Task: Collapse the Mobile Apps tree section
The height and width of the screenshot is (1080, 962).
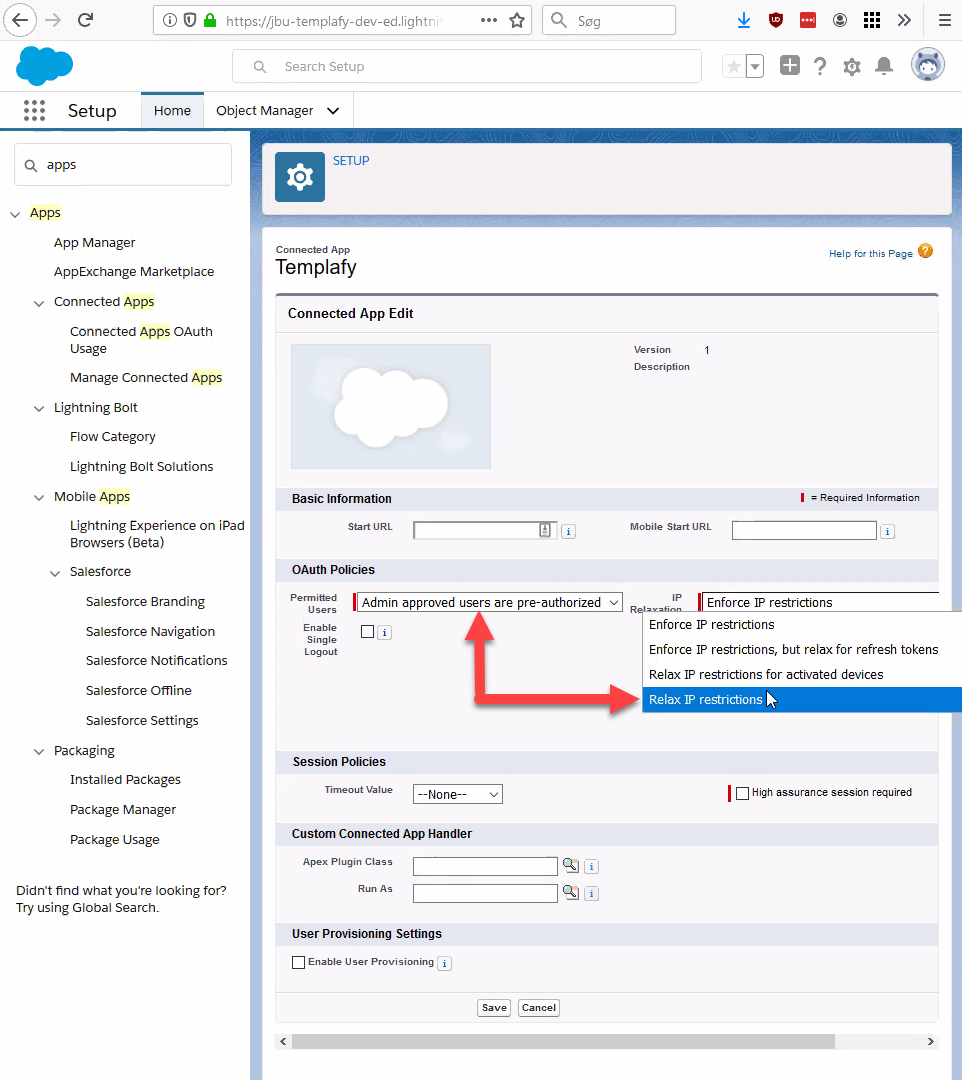Action: (38, 496)
